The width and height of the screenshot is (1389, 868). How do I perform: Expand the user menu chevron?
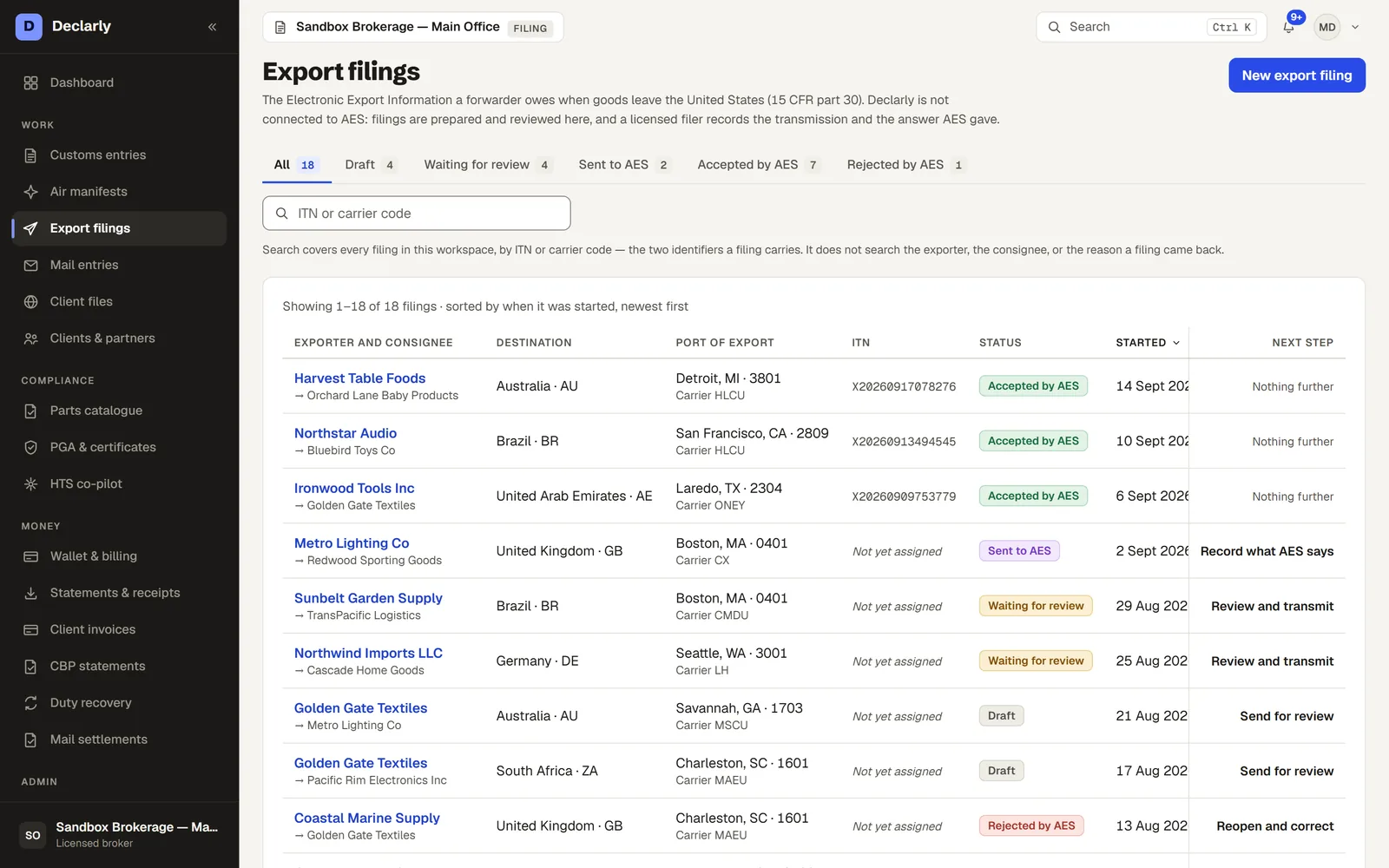(1355, 28)
